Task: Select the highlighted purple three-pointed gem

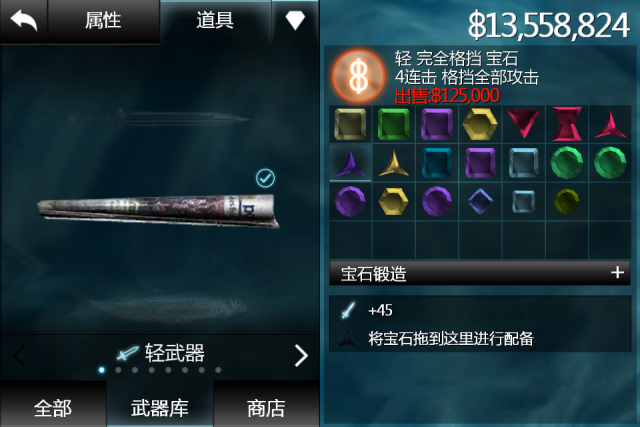Action: [350, 164]
